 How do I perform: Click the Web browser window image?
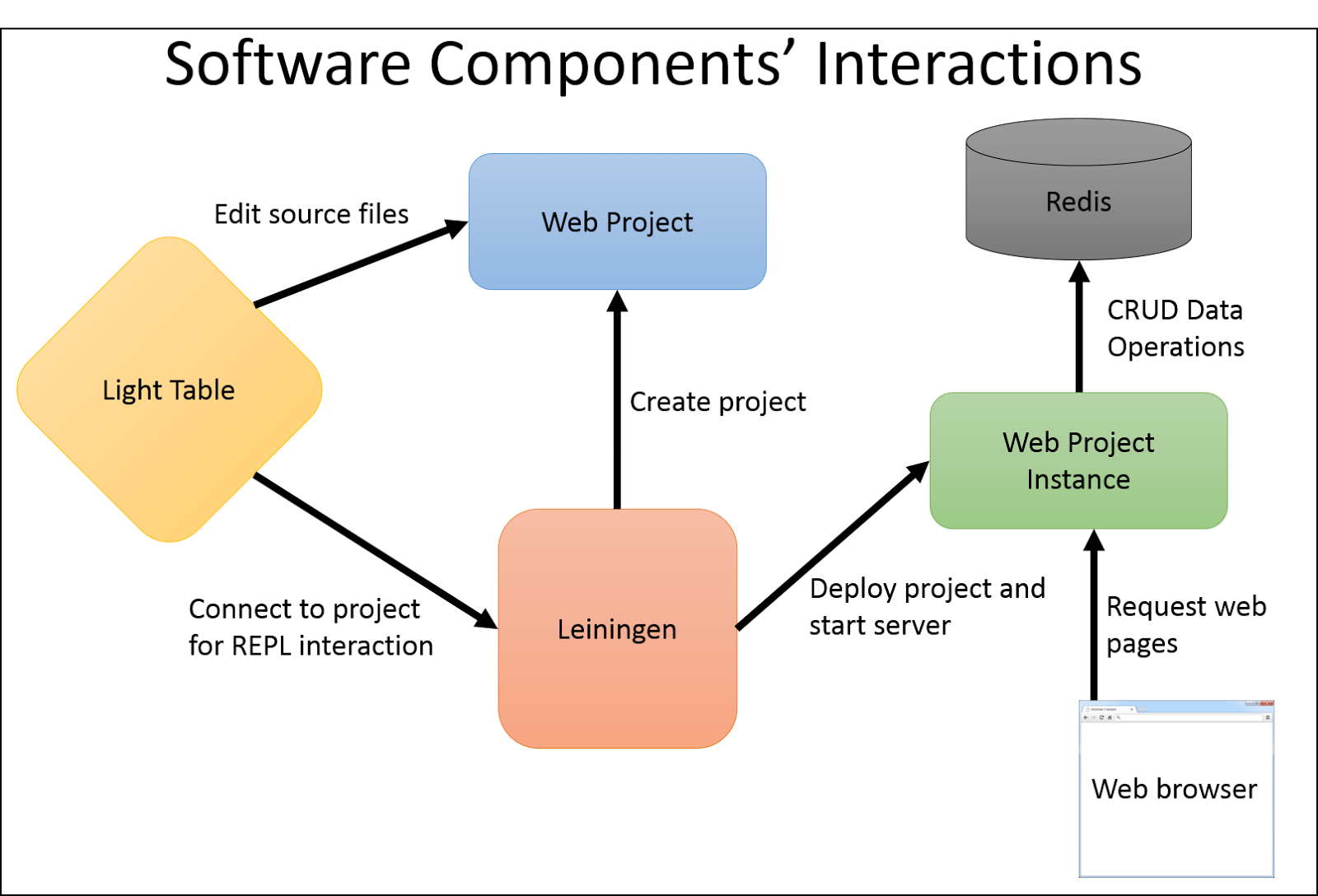(1176, 789)
